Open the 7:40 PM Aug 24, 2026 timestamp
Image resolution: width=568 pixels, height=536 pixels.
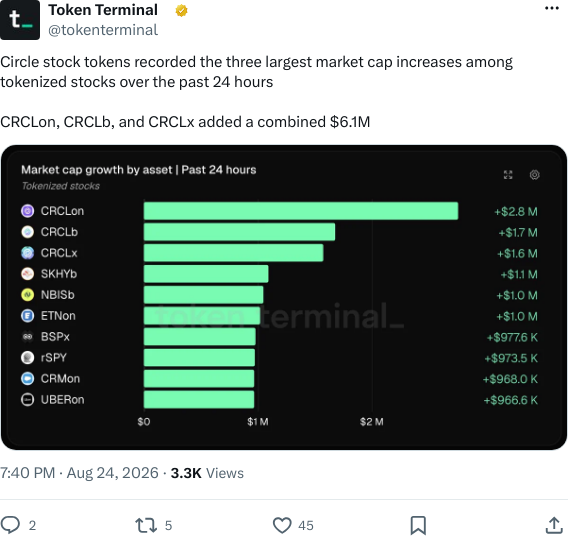[x=79, y=473]
